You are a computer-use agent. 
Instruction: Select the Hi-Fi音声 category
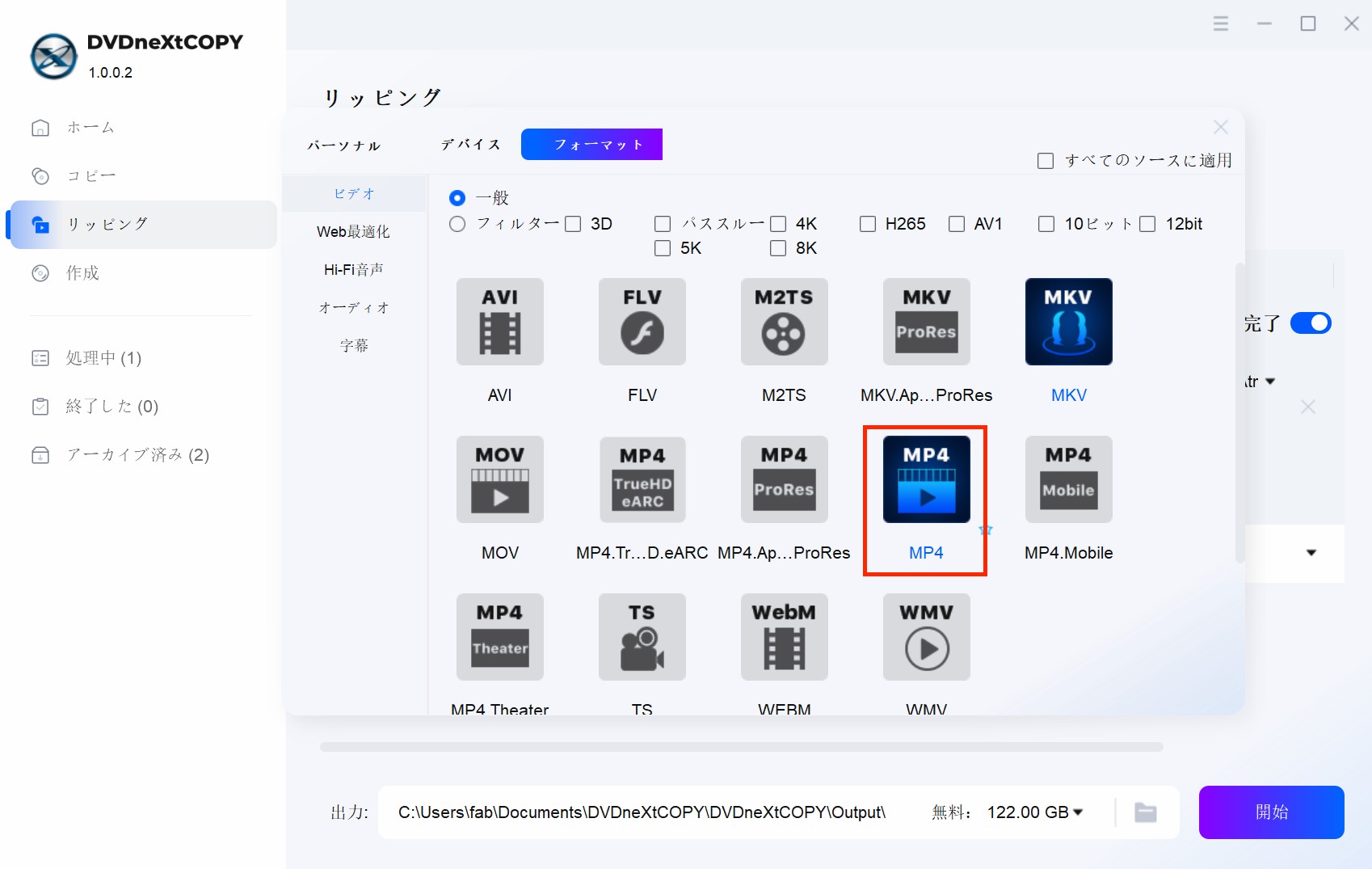click(354, 270)
